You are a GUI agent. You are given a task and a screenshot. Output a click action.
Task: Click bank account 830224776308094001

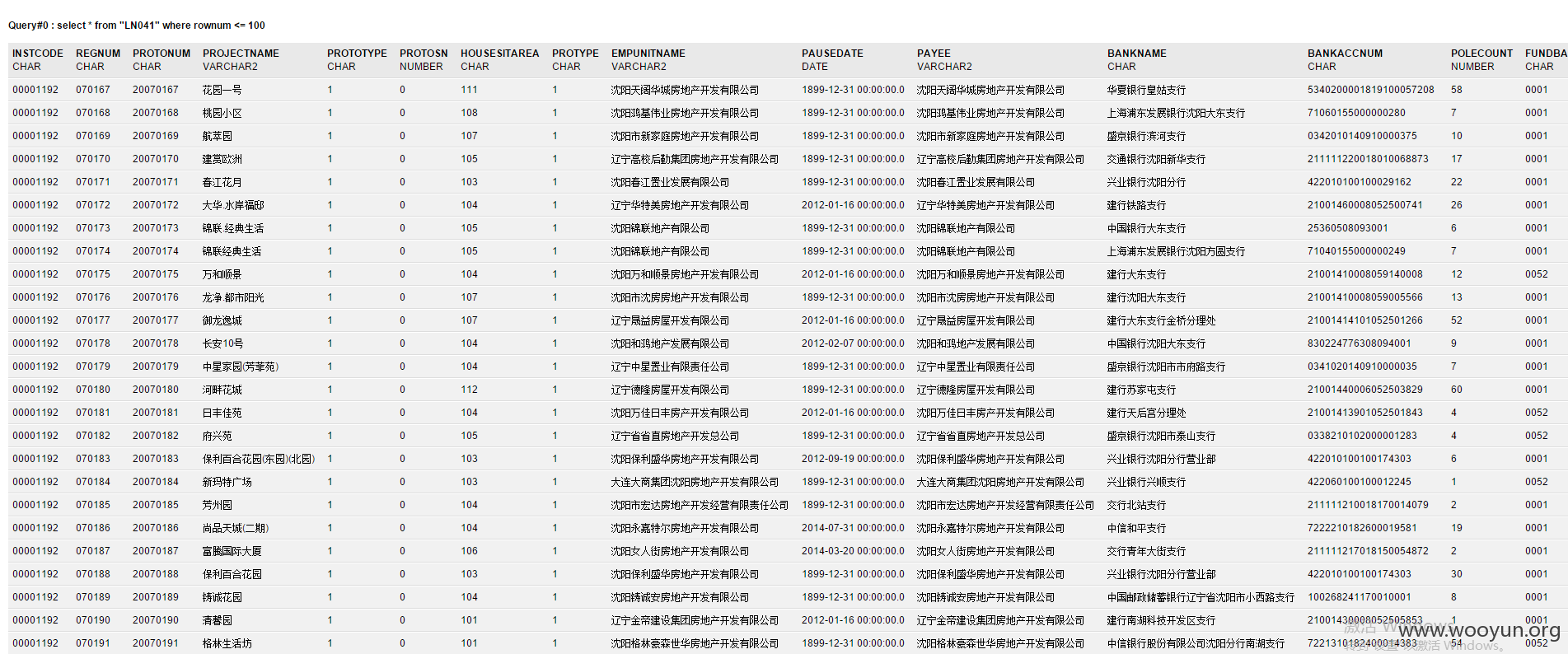[1360, 343]
